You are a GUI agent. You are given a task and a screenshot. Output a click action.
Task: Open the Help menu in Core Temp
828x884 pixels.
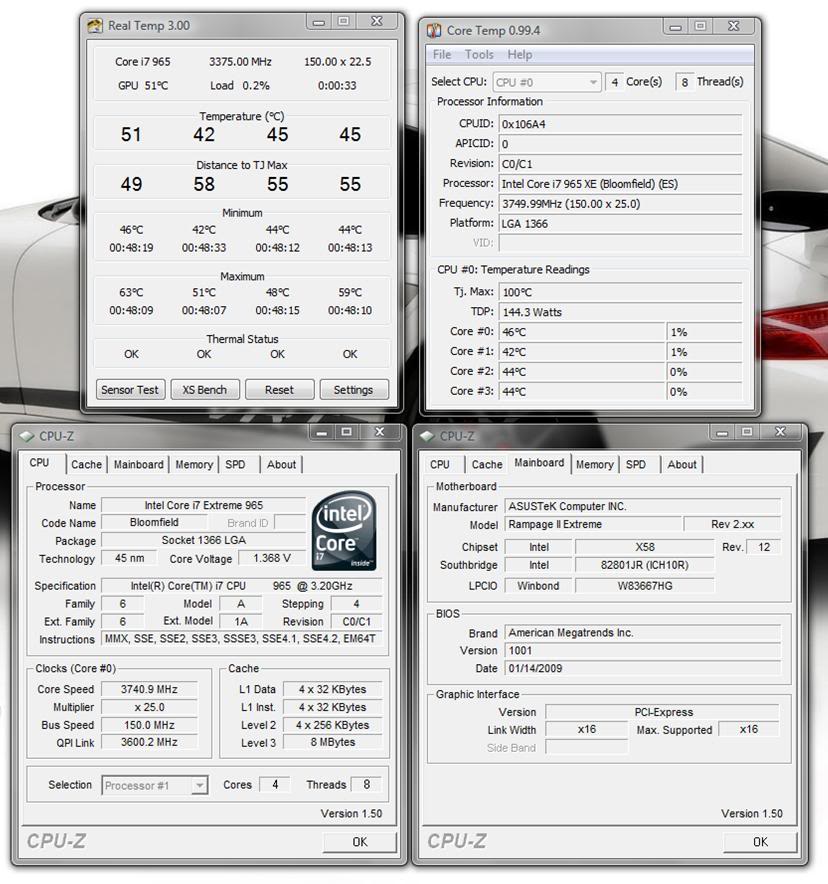(x=519, y=55)
